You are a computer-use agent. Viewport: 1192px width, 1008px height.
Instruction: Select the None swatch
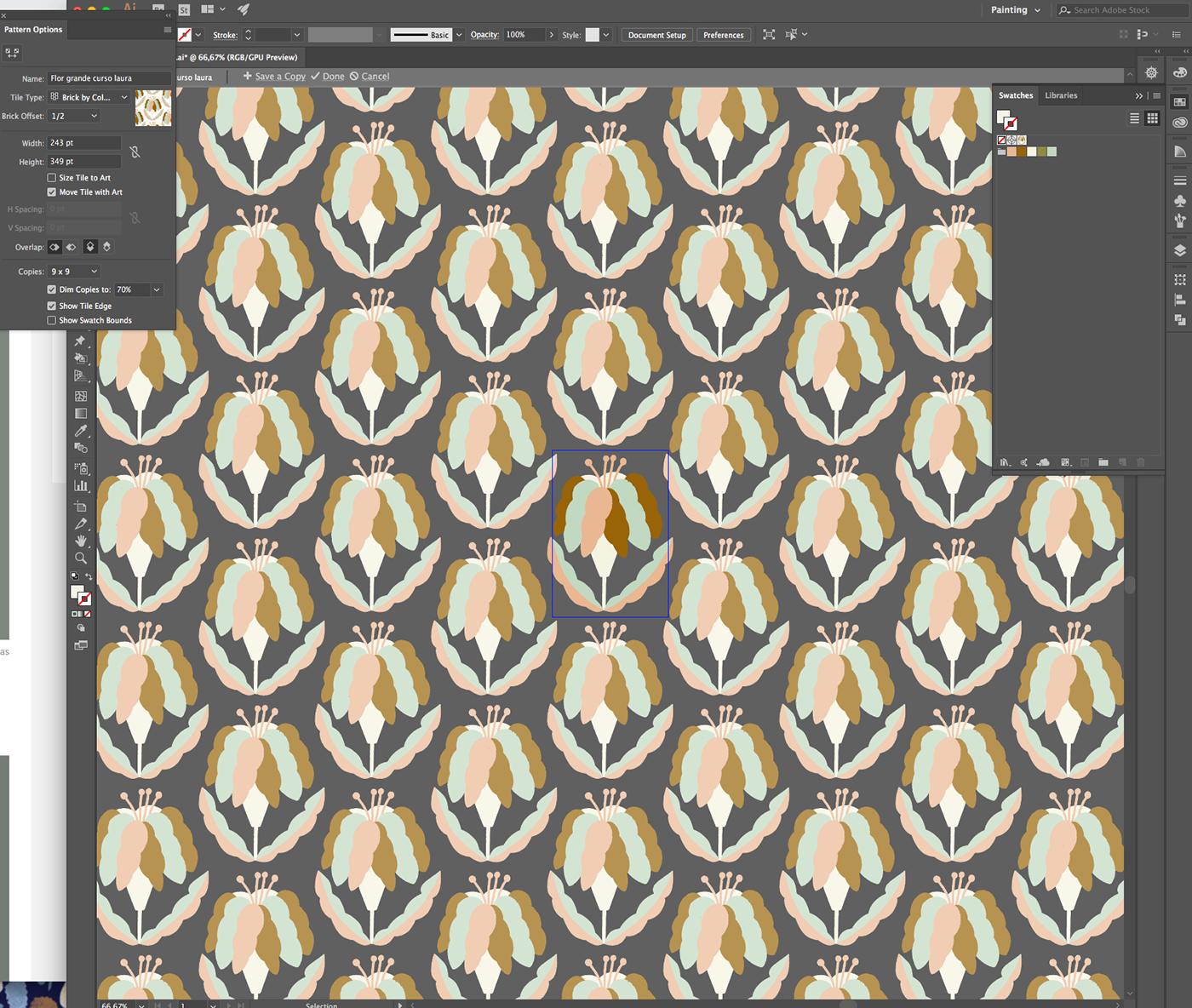coord(1002,140)
